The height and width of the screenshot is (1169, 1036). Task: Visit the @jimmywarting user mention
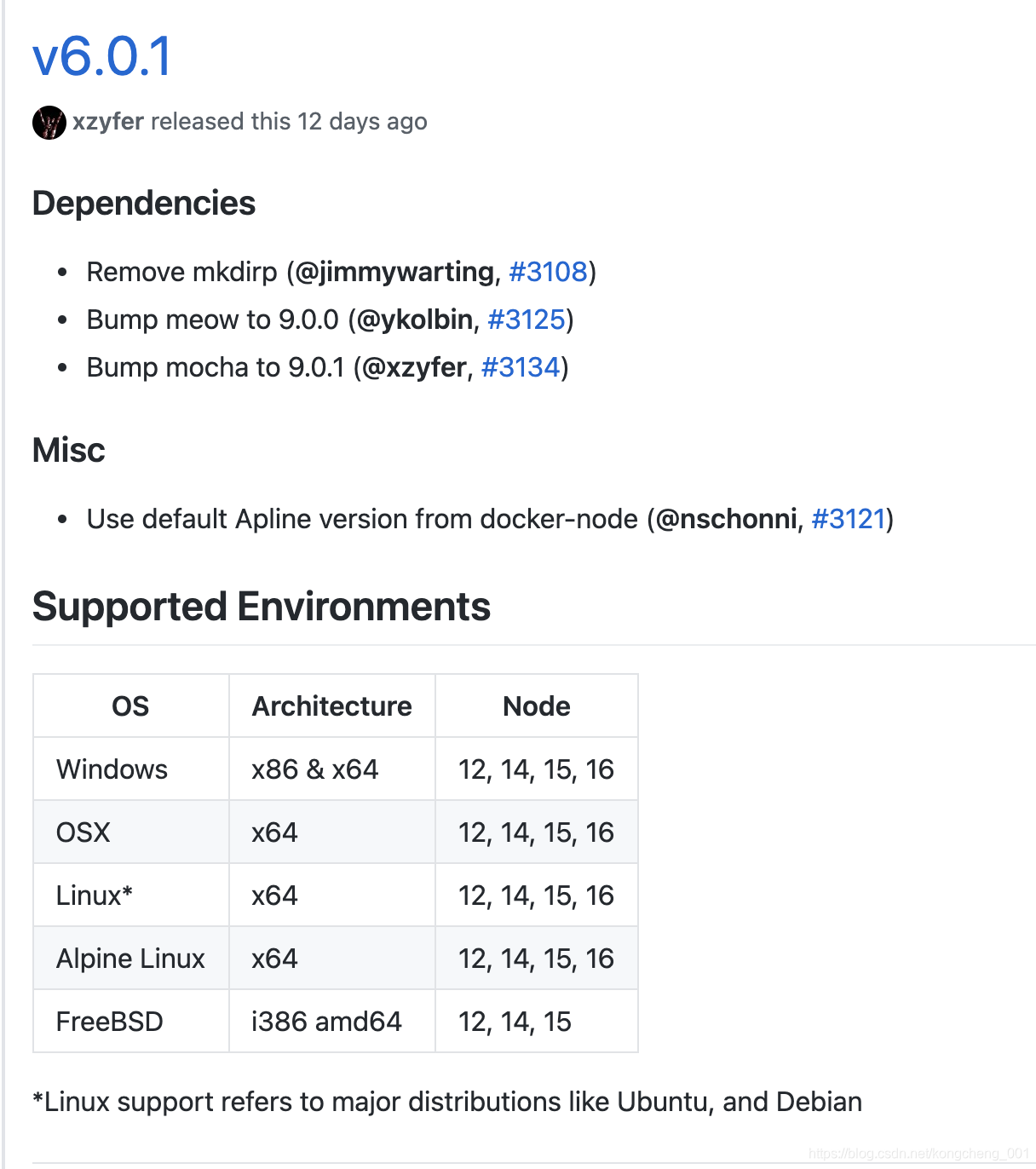coord(394,272)
